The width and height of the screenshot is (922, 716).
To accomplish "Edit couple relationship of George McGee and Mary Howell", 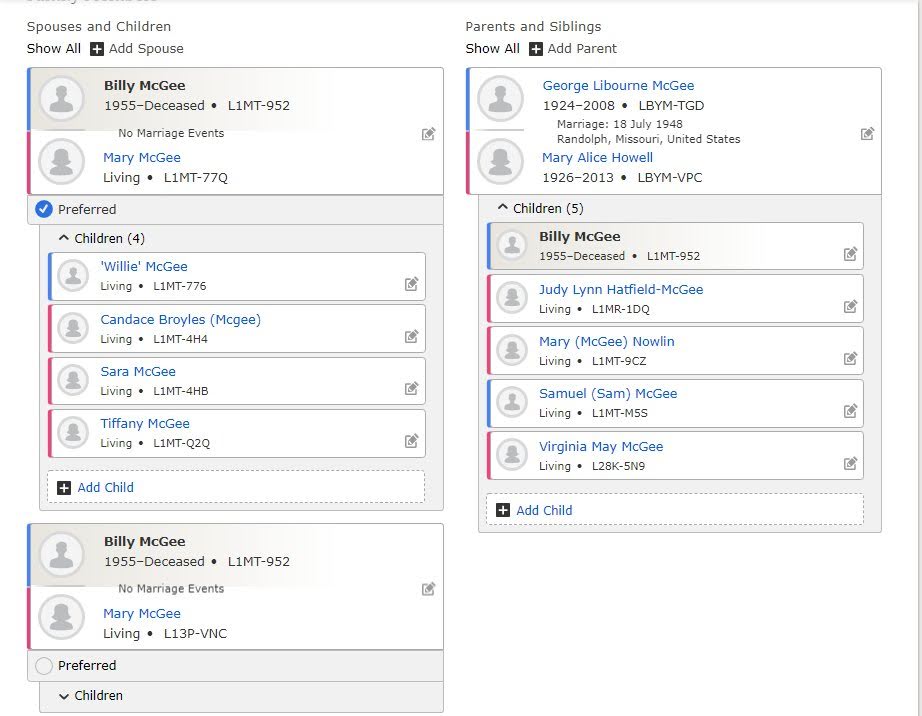I will click(x=867, y=134).
